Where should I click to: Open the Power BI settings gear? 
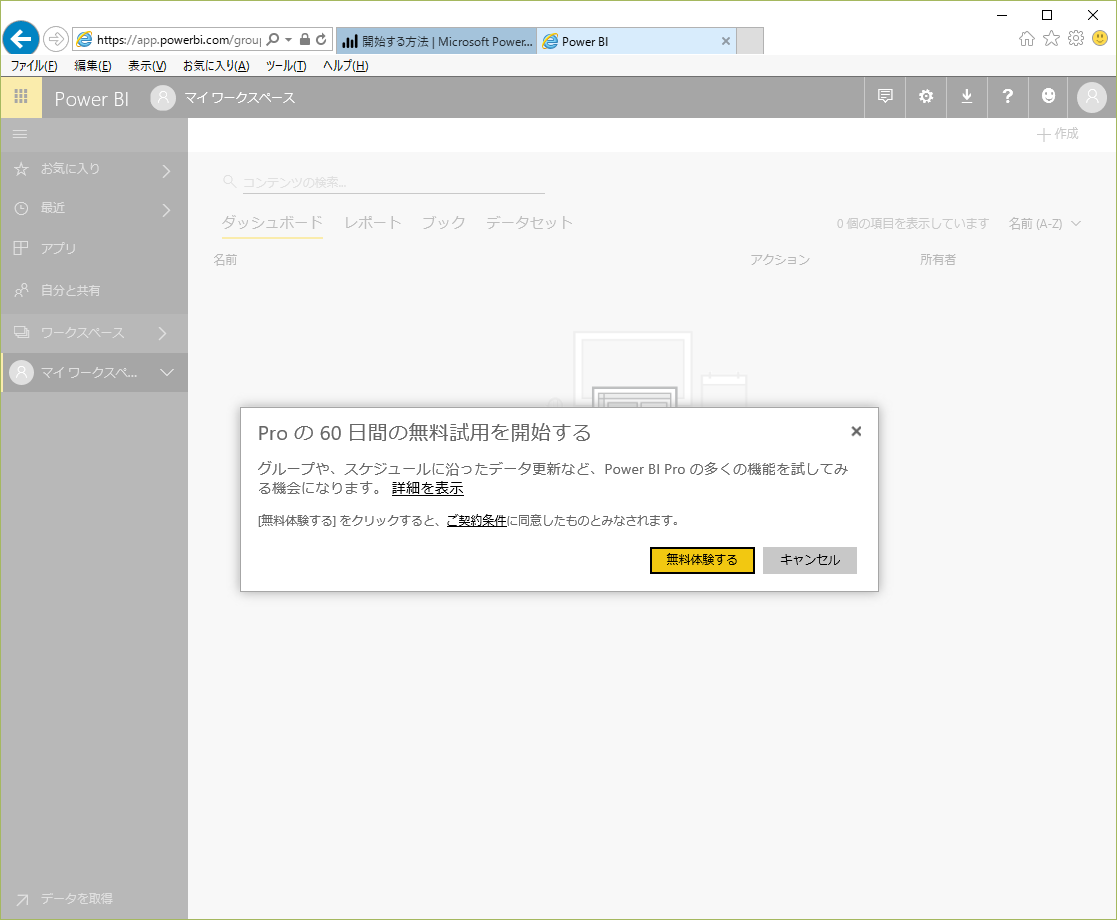coord(926,96)
